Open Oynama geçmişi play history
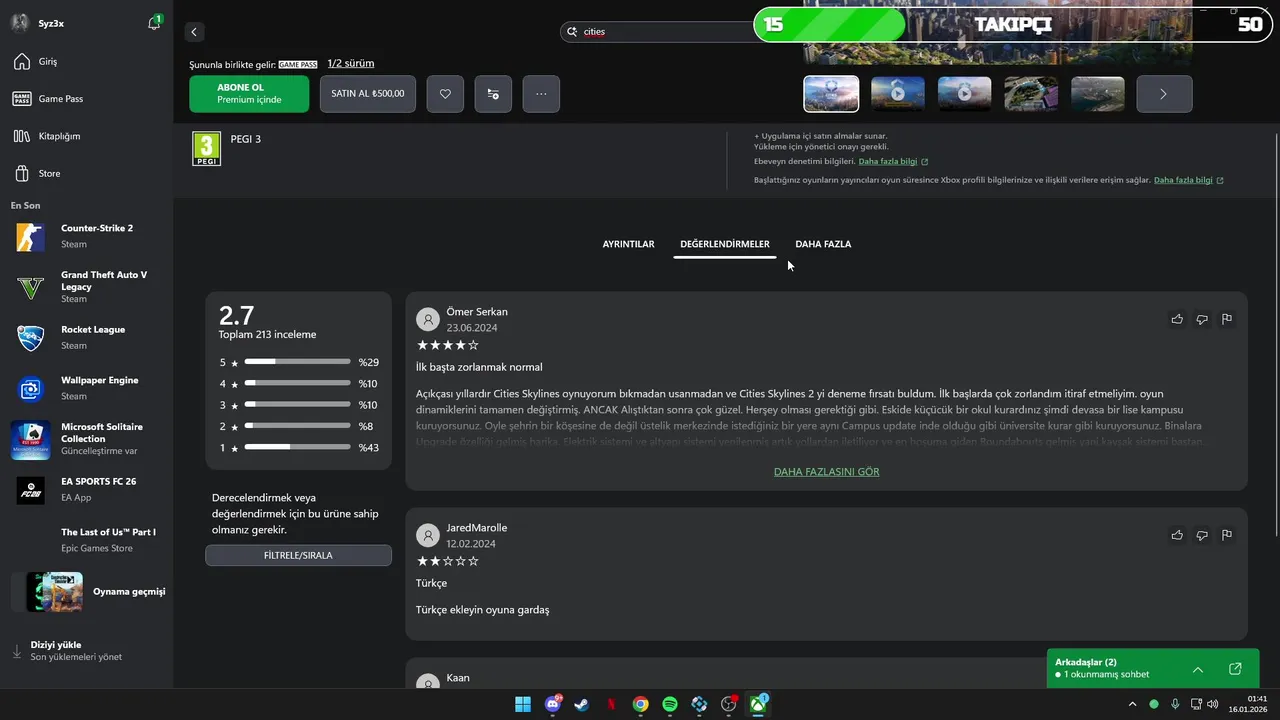This screenshot has height=720, width=1280. point(88,592)
